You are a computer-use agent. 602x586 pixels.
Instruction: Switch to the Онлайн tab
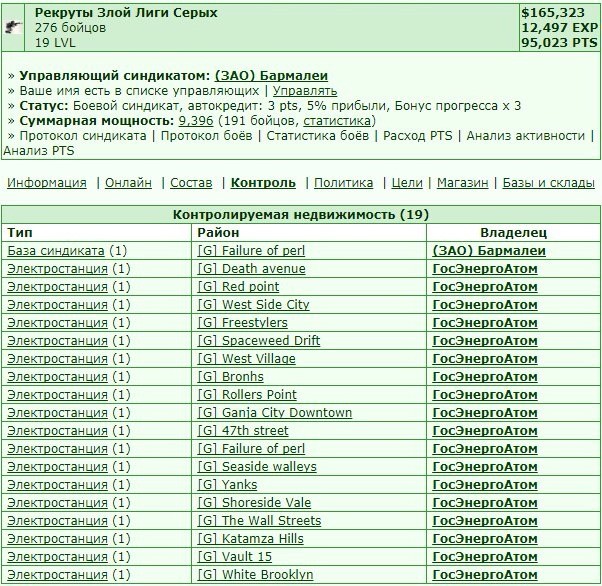128,182
